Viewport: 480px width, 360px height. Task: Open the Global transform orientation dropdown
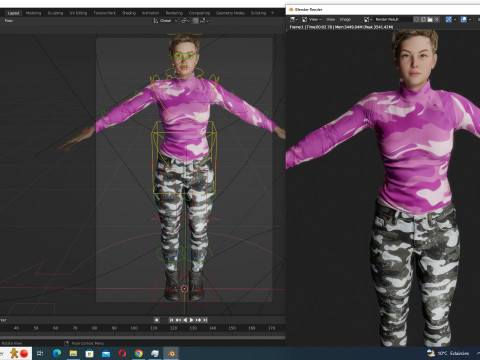coord(165,21)
